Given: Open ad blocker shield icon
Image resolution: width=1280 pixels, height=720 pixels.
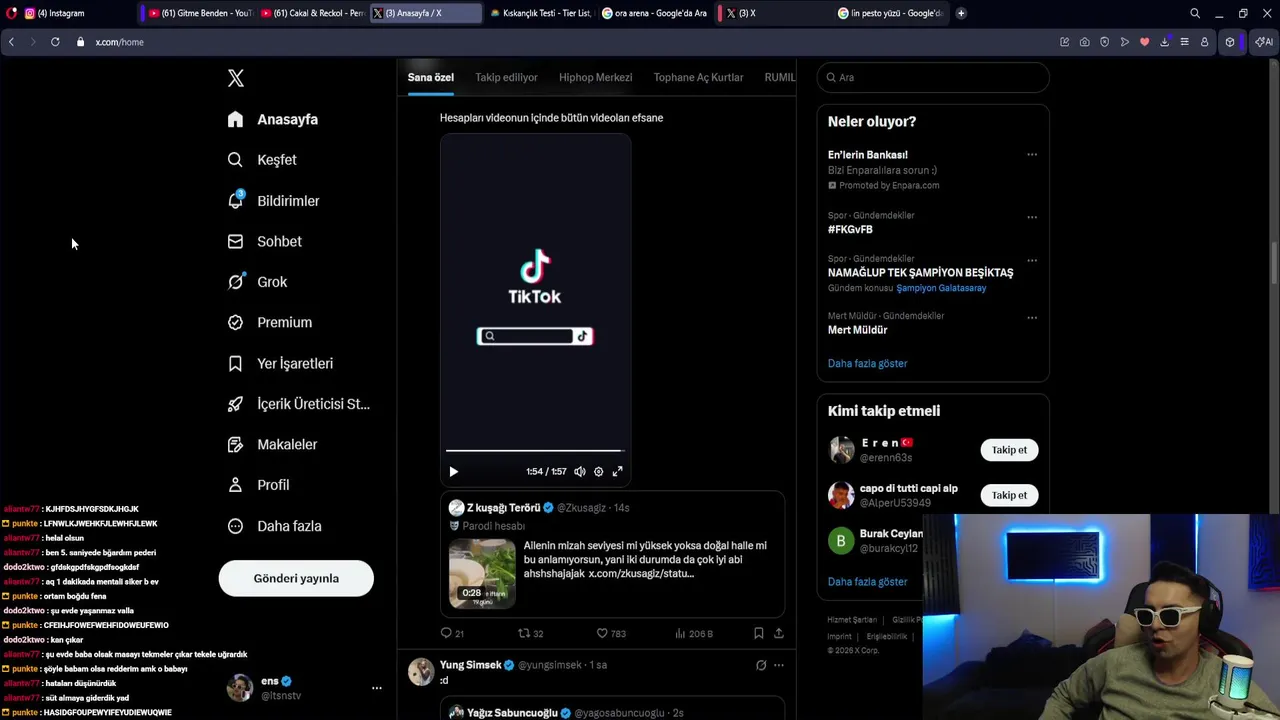Looking at the screenshot, I should pyautogui.click(x=1104, y=42).
